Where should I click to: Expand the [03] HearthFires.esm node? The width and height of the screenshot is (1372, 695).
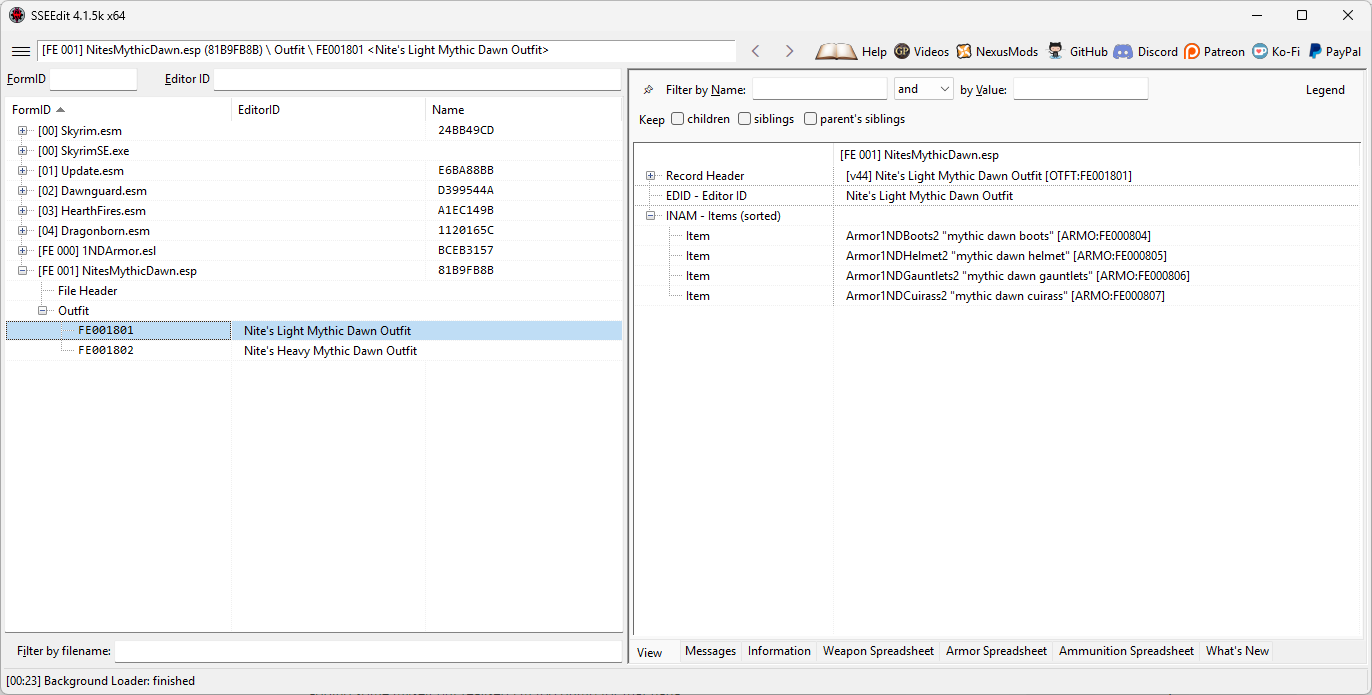point(22,211)
